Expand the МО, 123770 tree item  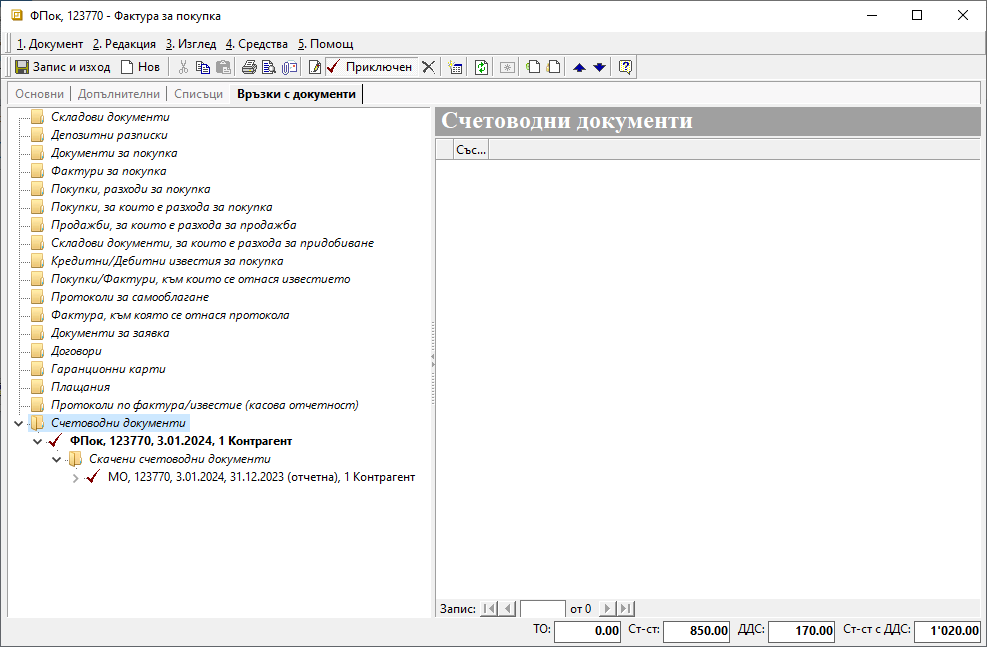point(76,478)
